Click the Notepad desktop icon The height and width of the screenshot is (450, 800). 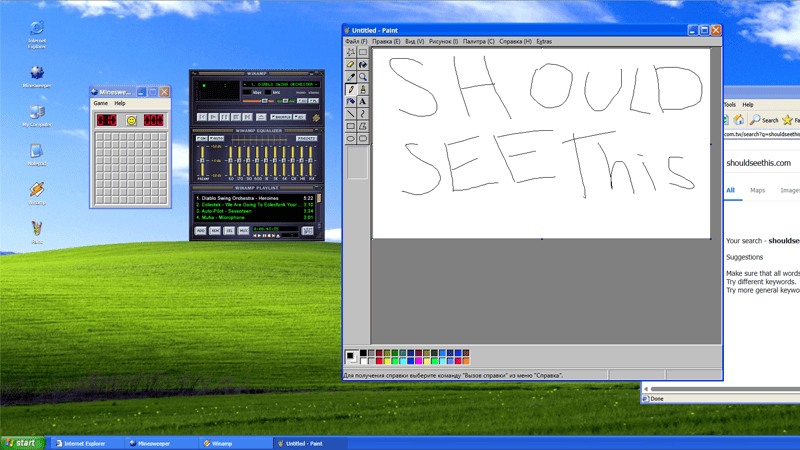pyautogui.click(x=37, y=155)
